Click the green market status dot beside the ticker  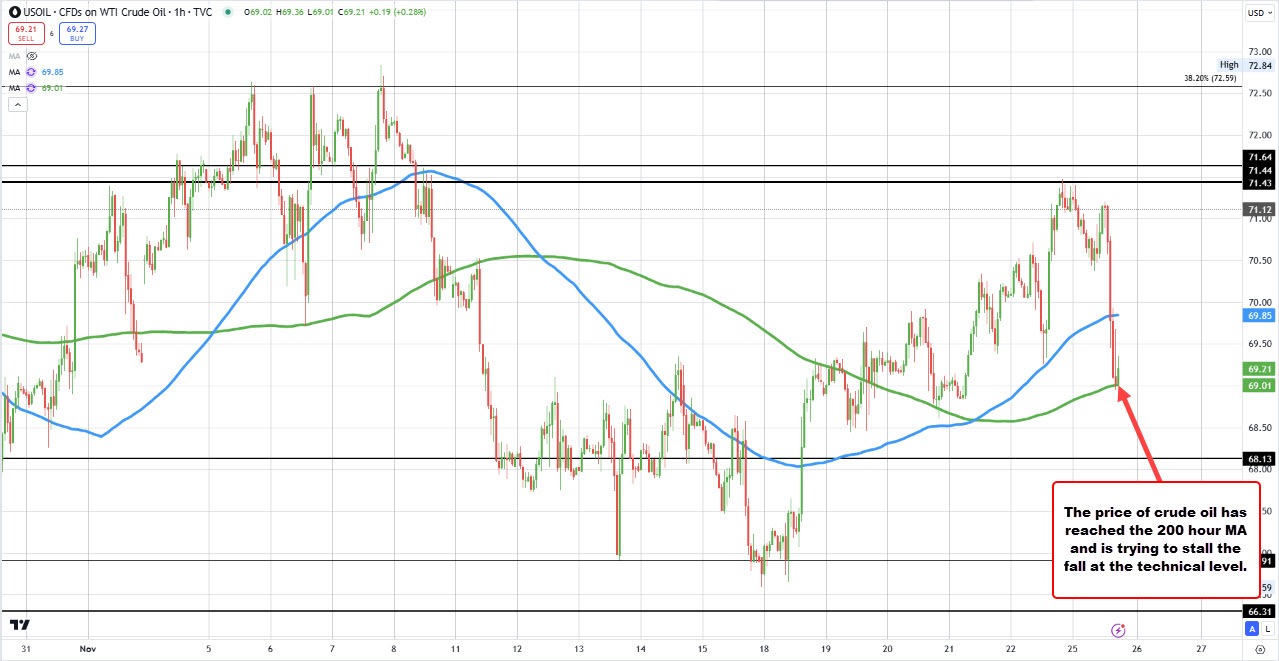(x=228, y=12)
